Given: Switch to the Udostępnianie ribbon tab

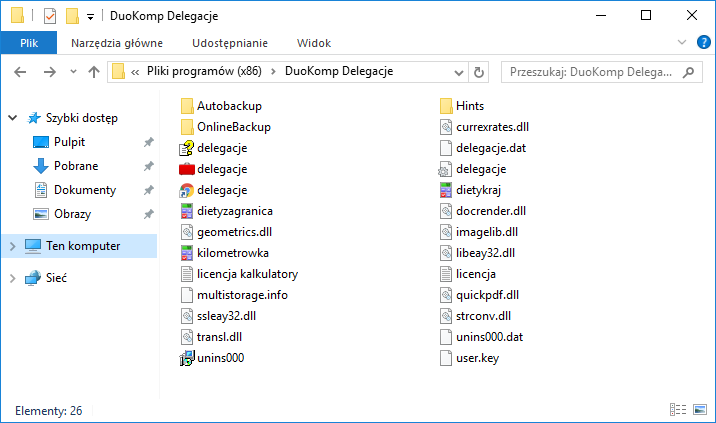Looking at the screenshot, I should tap(230, 43).
